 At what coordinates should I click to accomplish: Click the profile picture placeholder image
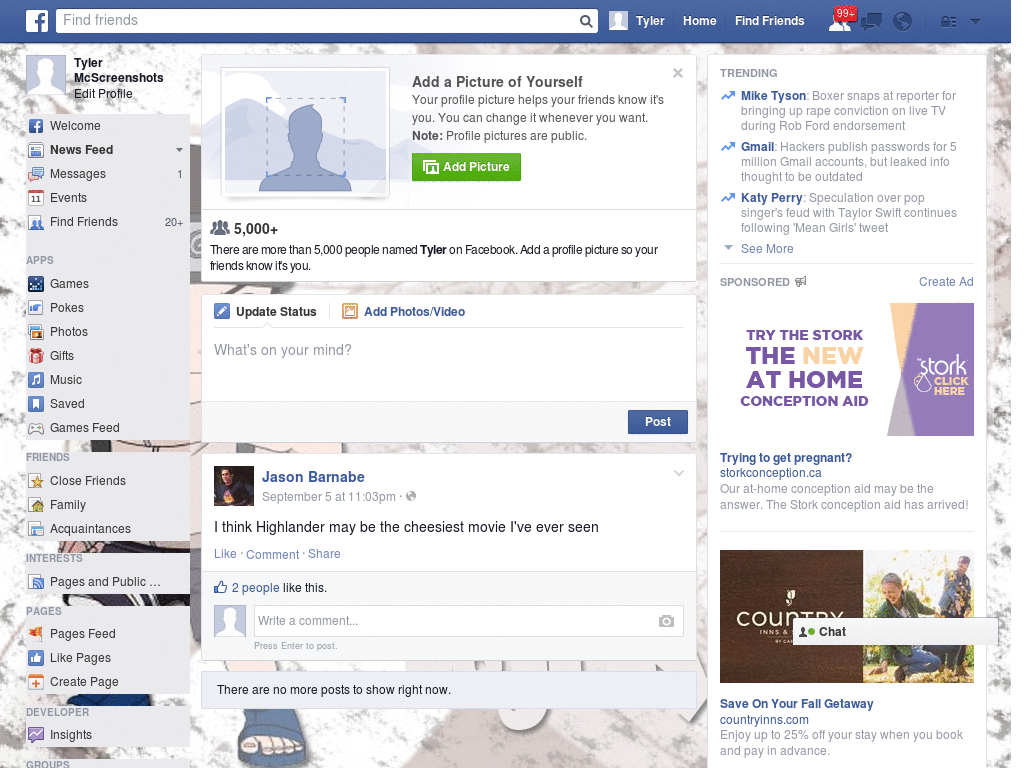click(305, 133)
